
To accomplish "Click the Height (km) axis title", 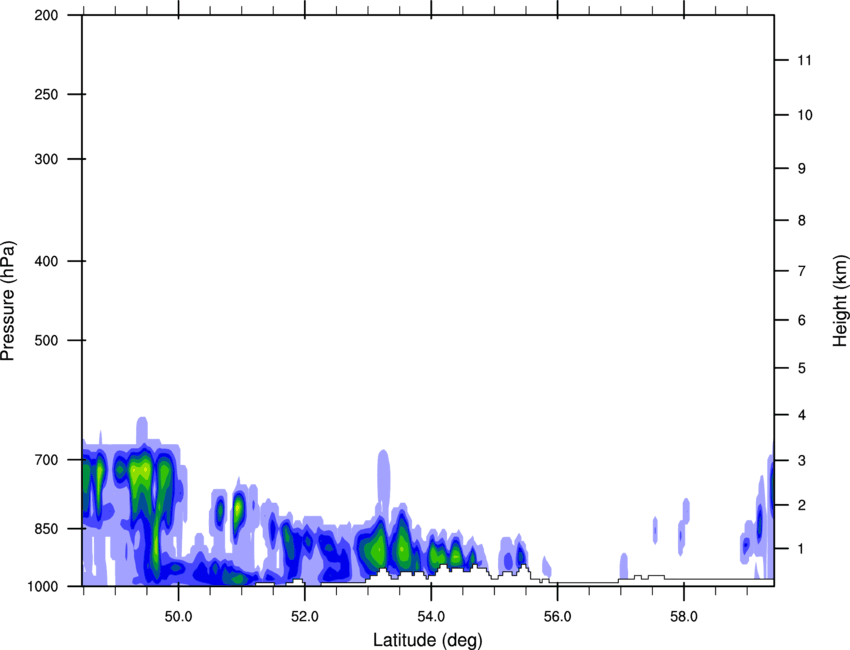I will [x=840, y=301].
